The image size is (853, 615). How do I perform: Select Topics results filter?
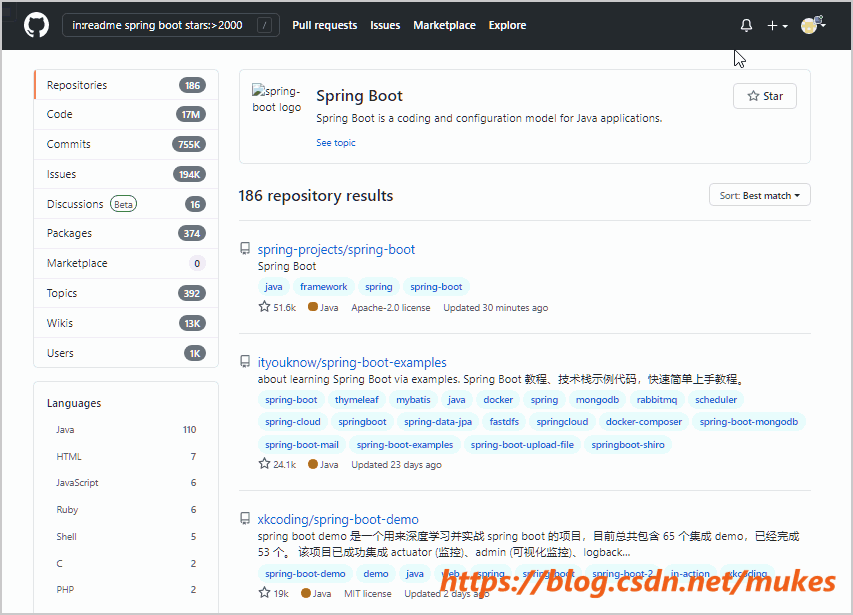pos(126,293)
